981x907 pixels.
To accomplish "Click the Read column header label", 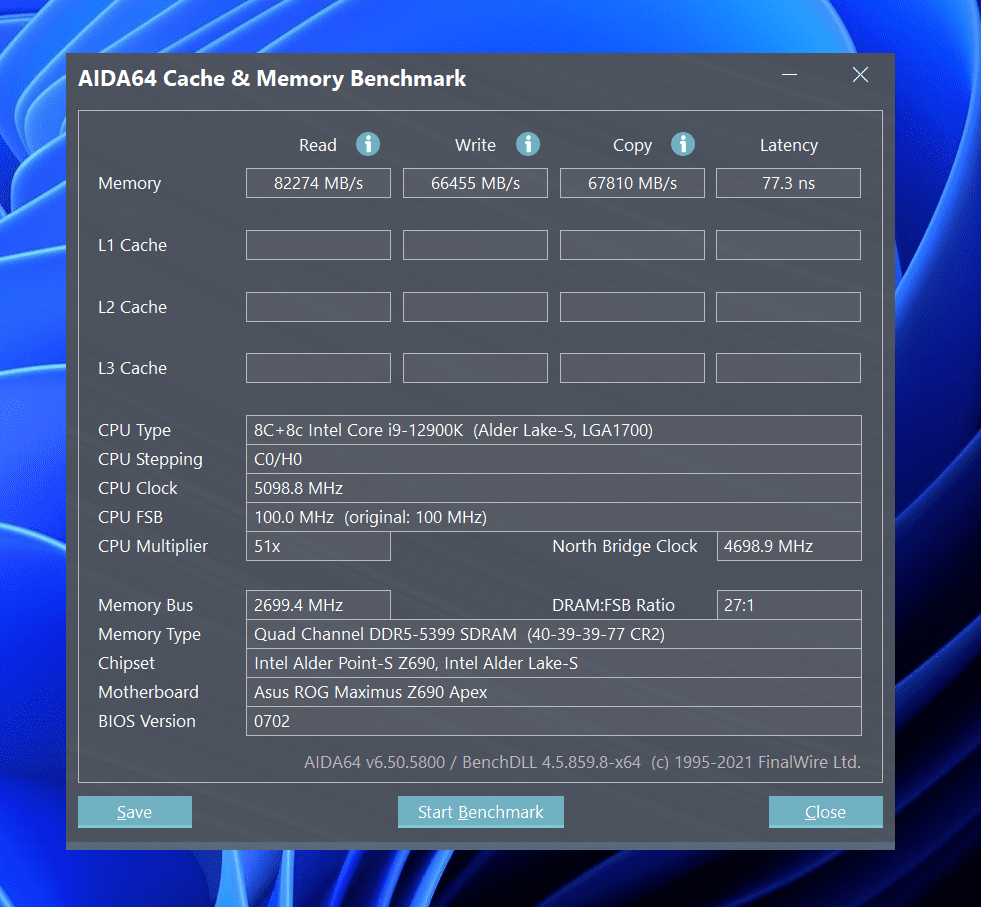I will [x=318, y=145].
